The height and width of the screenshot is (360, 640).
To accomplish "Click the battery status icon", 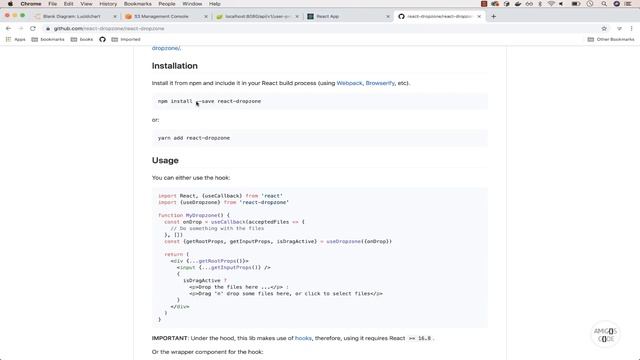I will [576, 4].
